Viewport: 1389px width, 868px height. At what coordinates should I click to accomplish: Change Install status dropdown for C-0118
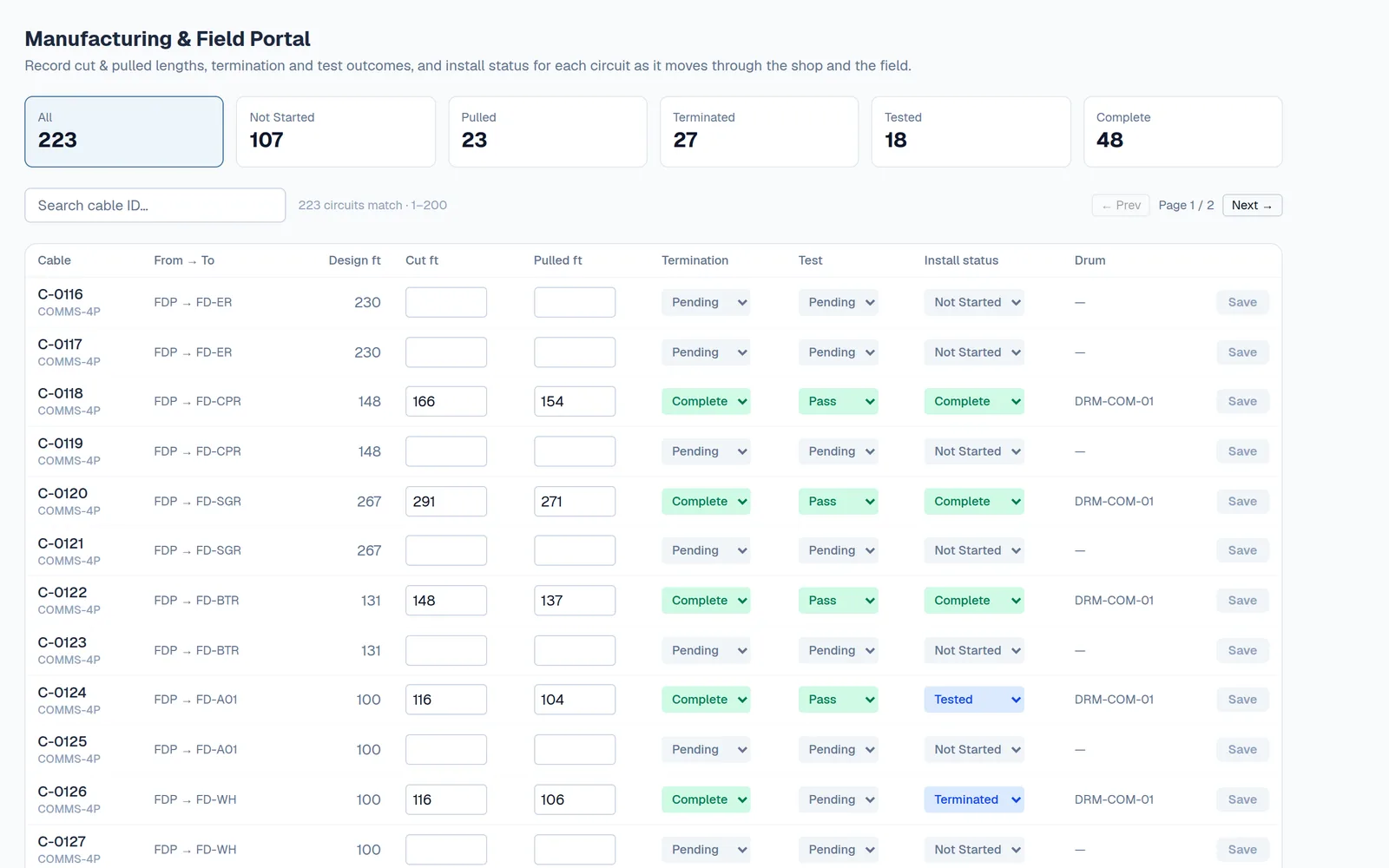pyautogui.click(x=974, y=401)
